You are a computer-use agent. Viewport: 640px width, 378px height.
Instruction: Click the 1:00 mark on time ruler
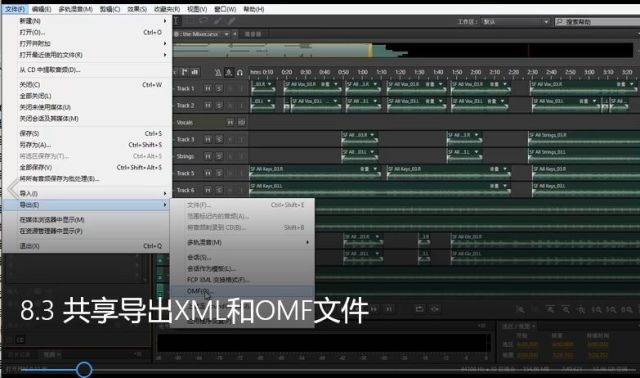(362, 72)
